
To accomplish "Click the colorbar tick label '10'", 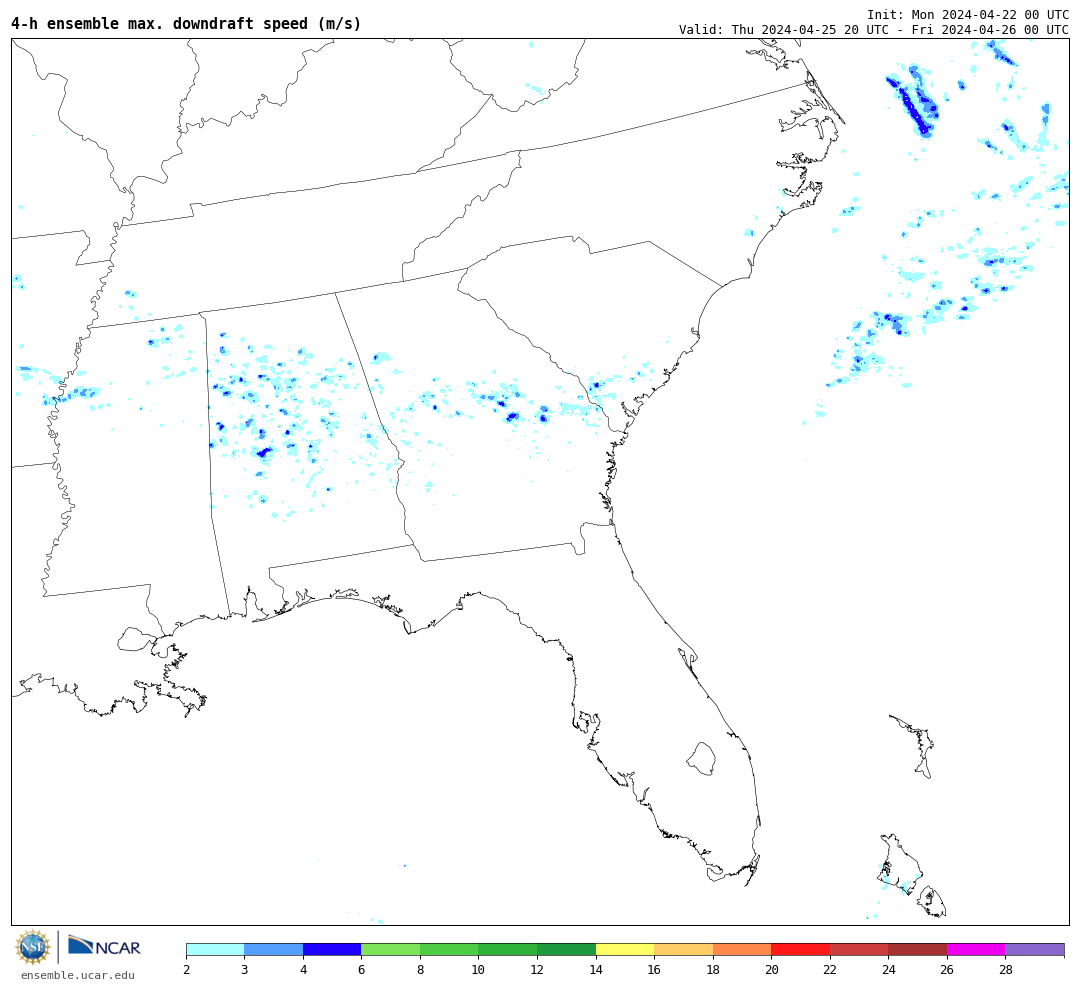I will (x=479, y=970).
